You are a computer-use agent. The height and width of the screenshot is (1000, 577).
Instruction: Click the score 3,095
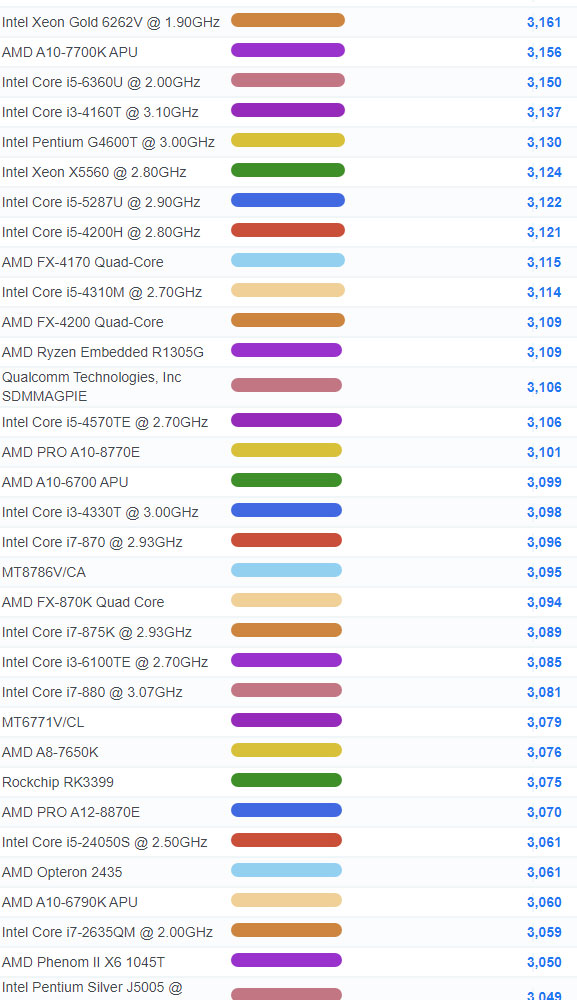(x=544, y=572)
